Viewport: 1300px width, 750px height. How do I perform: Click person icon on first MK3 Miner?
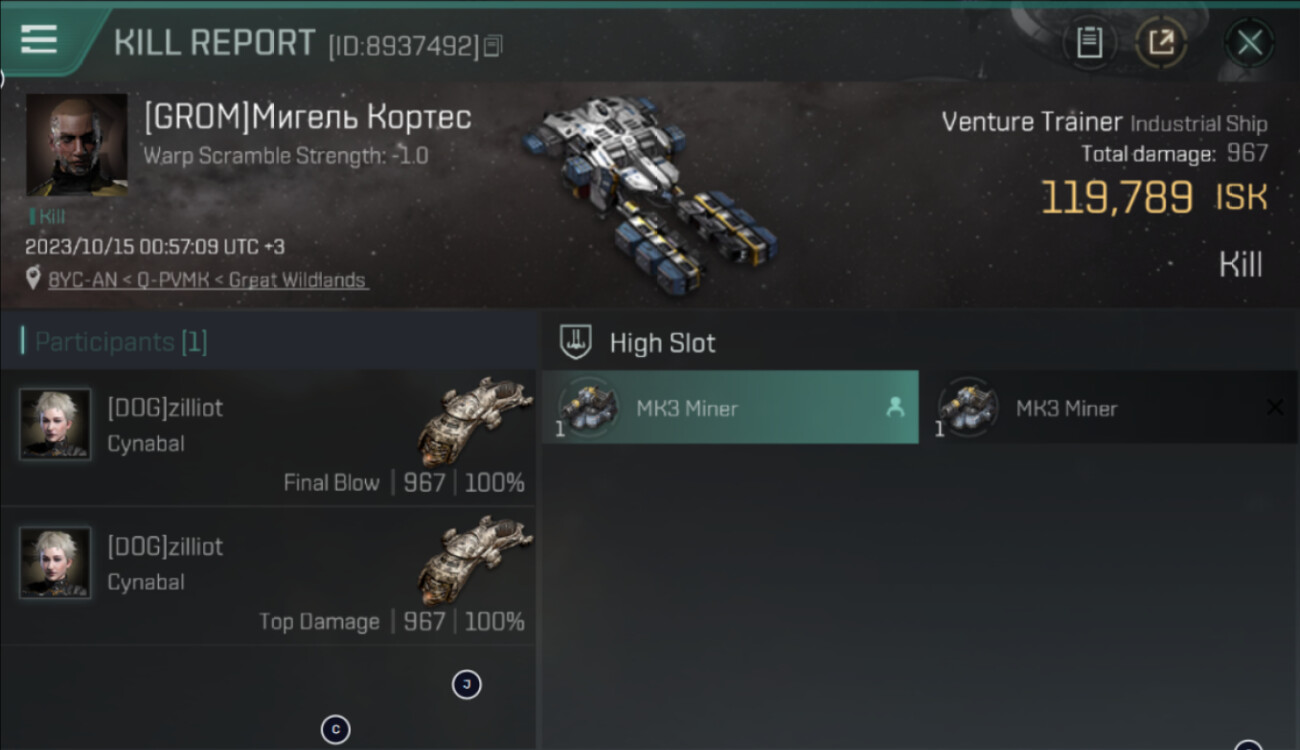click(895, 407)
